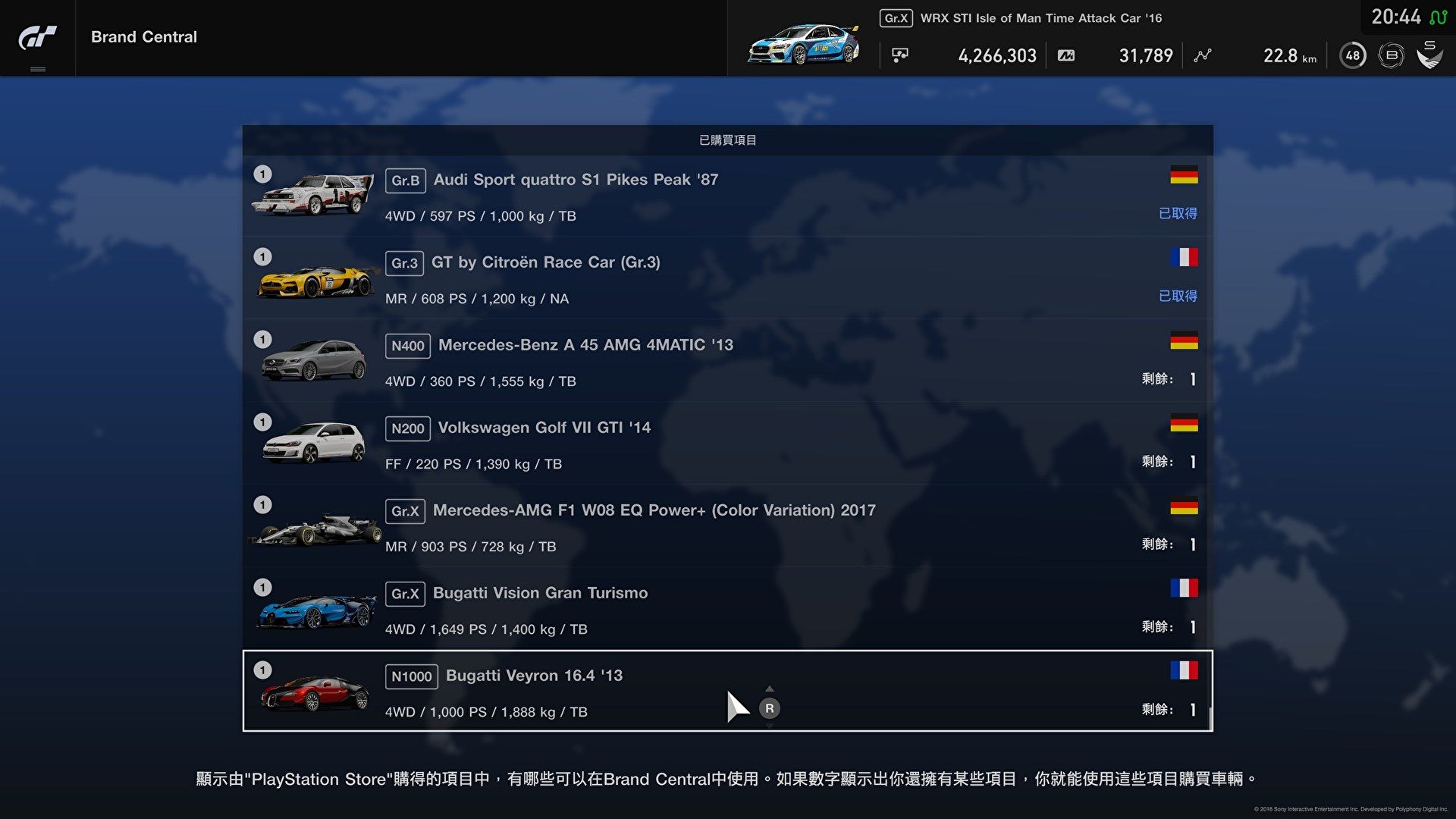Select the Volkswagen Golf VII GTI thumbnail
1456x819 pixels.
[x=314, y=443]
